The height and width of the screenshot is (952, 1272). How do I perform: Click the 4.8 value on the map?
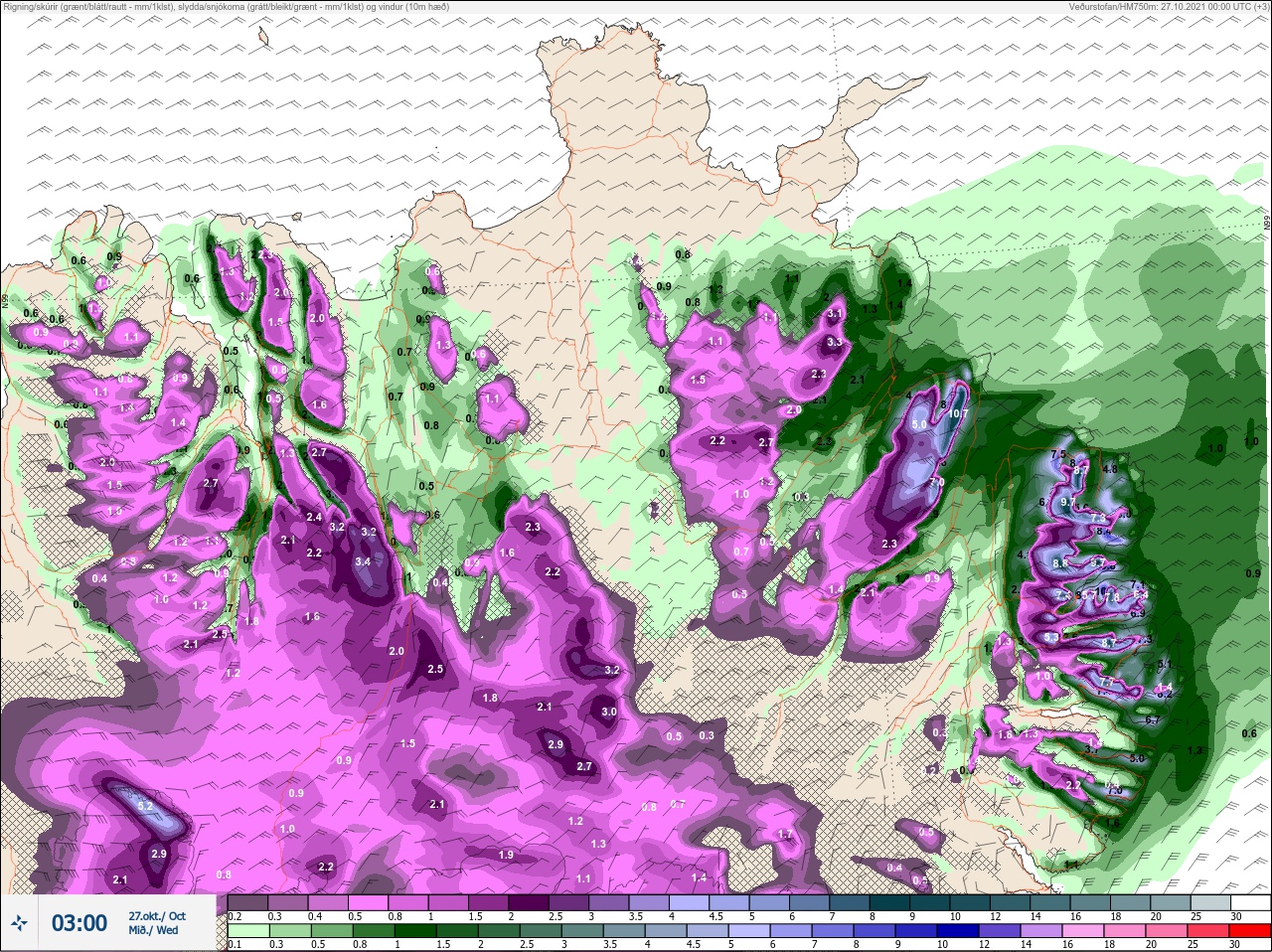pyautogui.click(x=1110, y=468)
